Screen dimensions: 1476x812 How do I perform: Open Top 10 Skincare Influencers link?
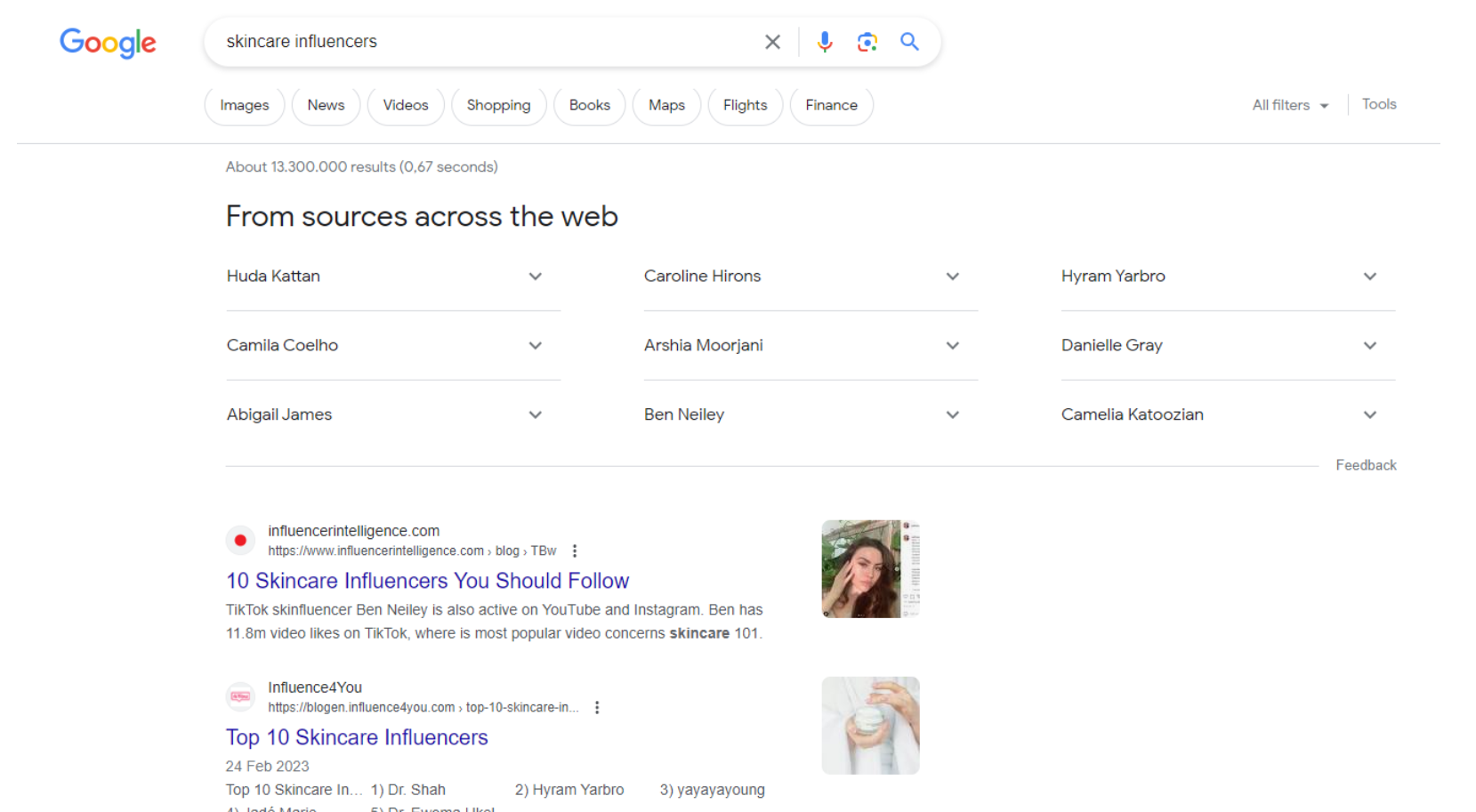pos(357,737)
